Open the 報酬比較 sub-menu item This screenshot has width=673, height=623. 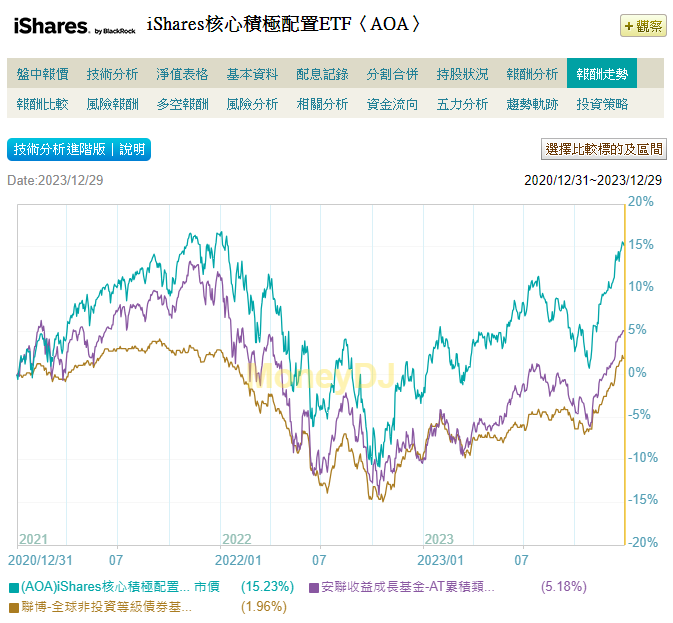pyautogui.click(x=43, y=104)
